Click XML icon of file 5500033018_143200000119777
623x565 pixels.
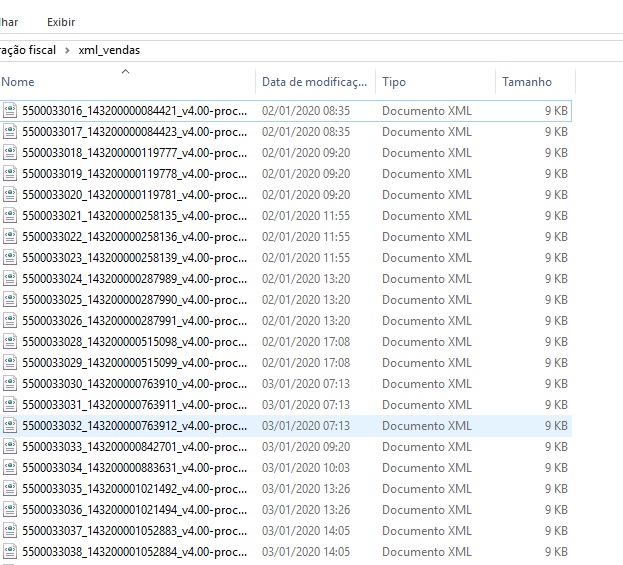(x=10, y=153)
